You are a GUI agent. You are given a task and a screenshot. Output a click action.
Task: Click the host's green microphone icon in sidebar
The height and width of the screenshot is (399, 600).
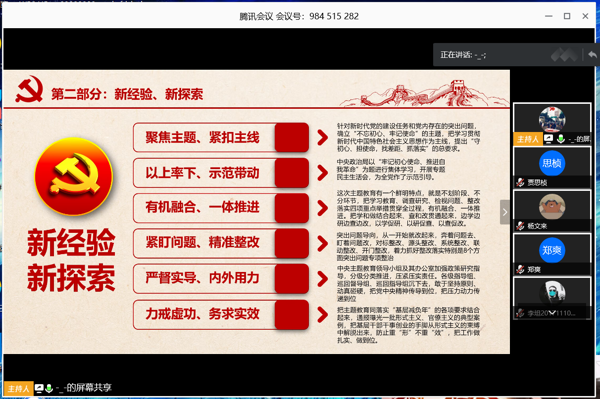pos(561,139)
